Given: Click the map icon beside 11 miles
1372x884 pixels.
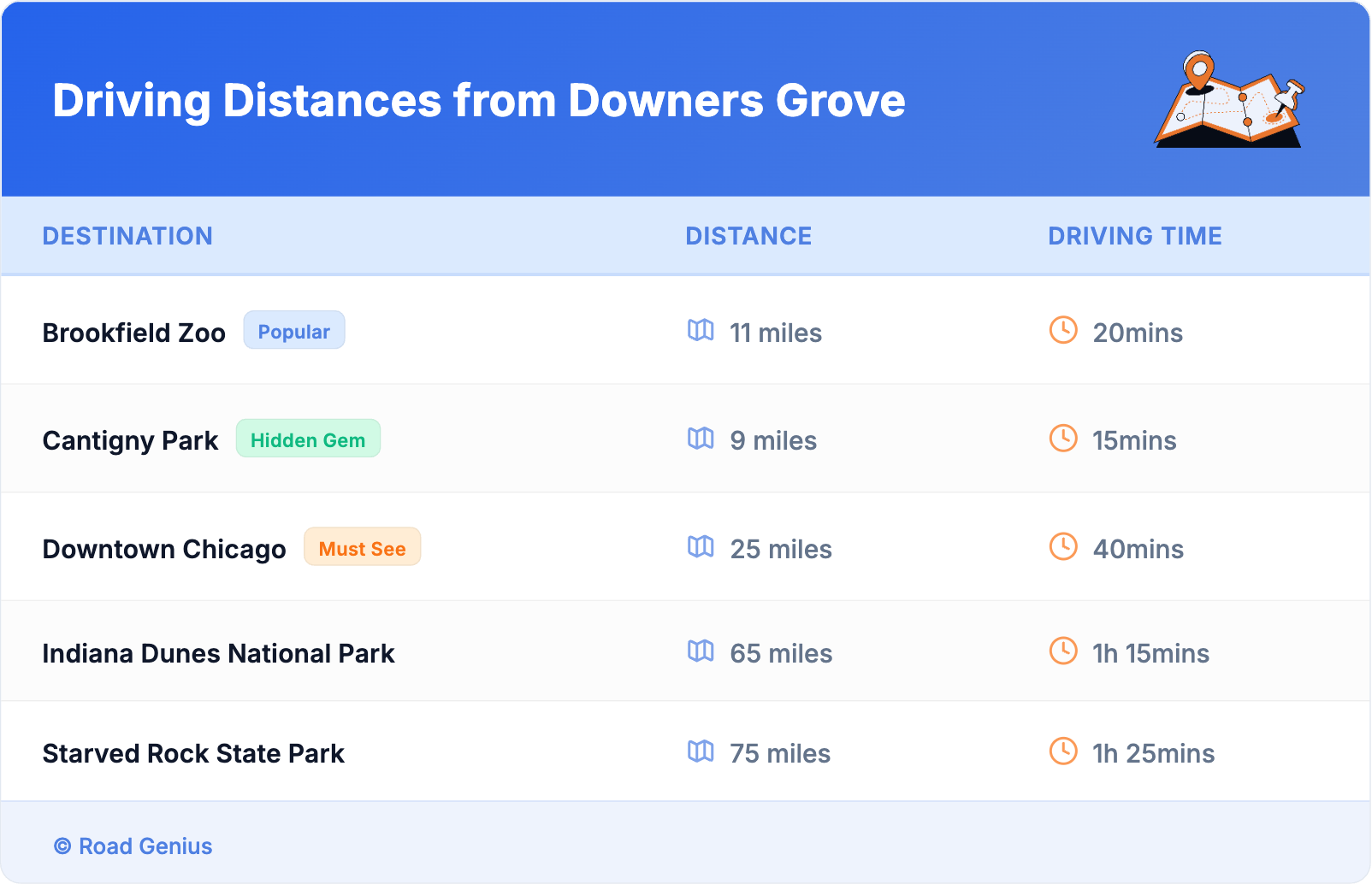Looking at the screenshot, I should coord(701,330).
